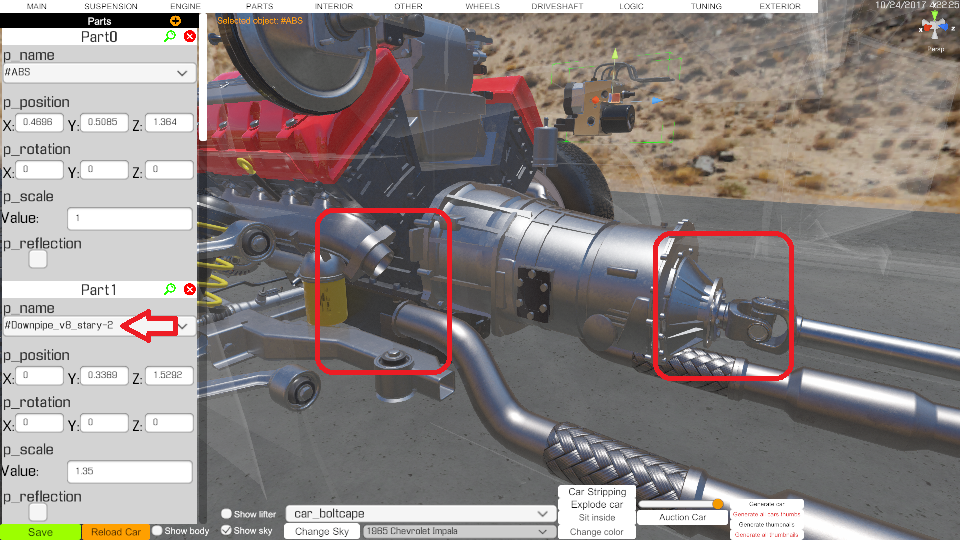
Task: Click the Parts panel header
Action: (99, 21)
